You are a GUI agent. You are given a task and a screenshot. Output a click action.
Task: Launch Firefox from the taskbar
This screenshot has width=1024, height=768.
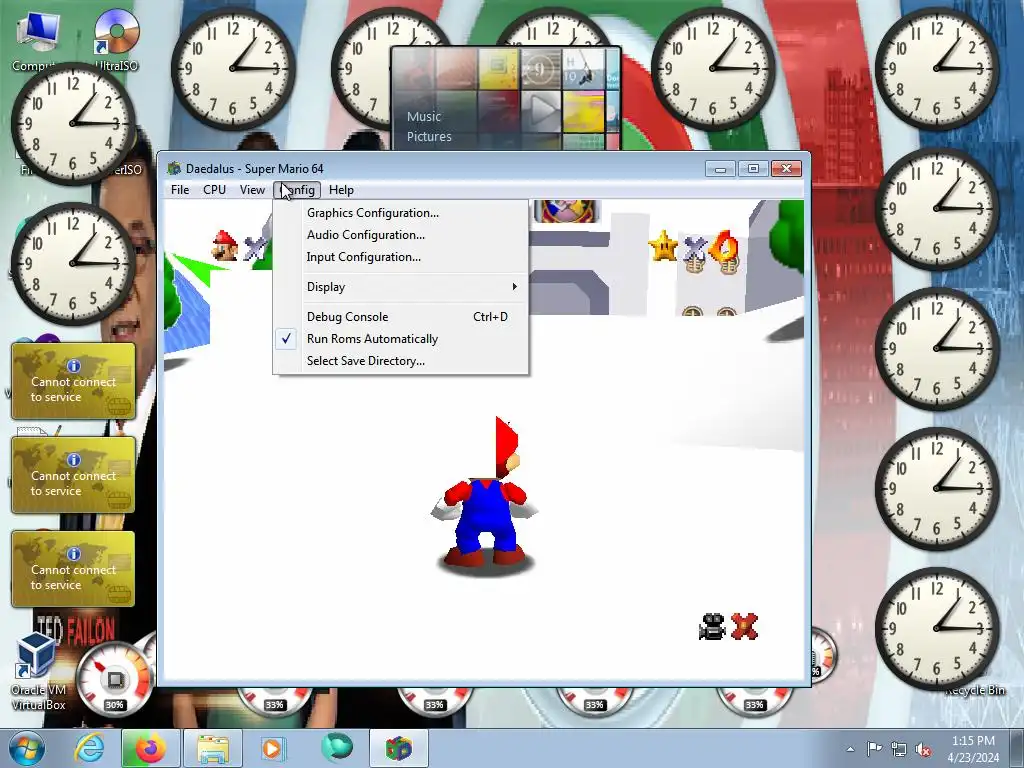click(x=149, y=748)
